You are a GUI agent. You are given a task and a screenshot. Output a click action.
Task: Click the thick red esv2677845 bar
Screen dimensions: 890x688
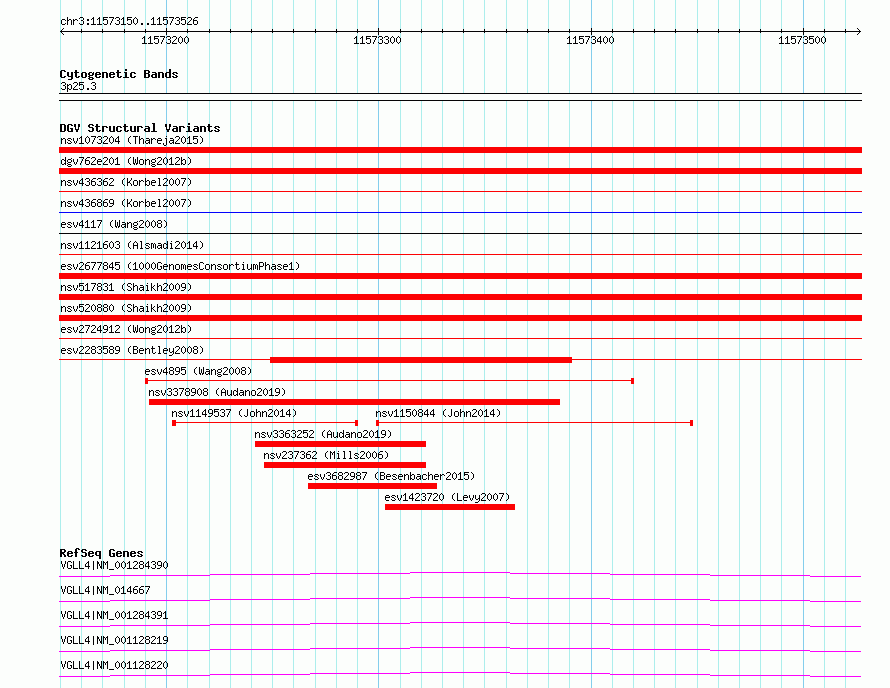(x=460, y=276)
